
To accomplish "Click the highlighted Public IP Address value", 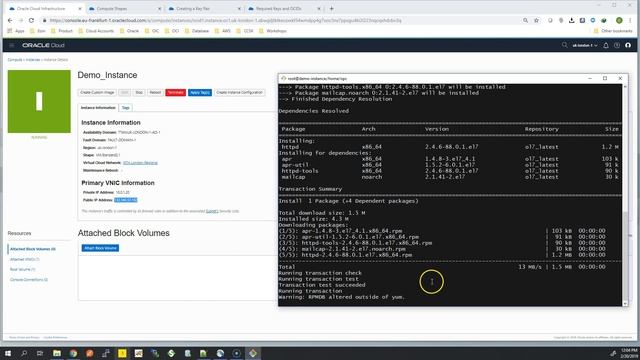I will point(126,200).
